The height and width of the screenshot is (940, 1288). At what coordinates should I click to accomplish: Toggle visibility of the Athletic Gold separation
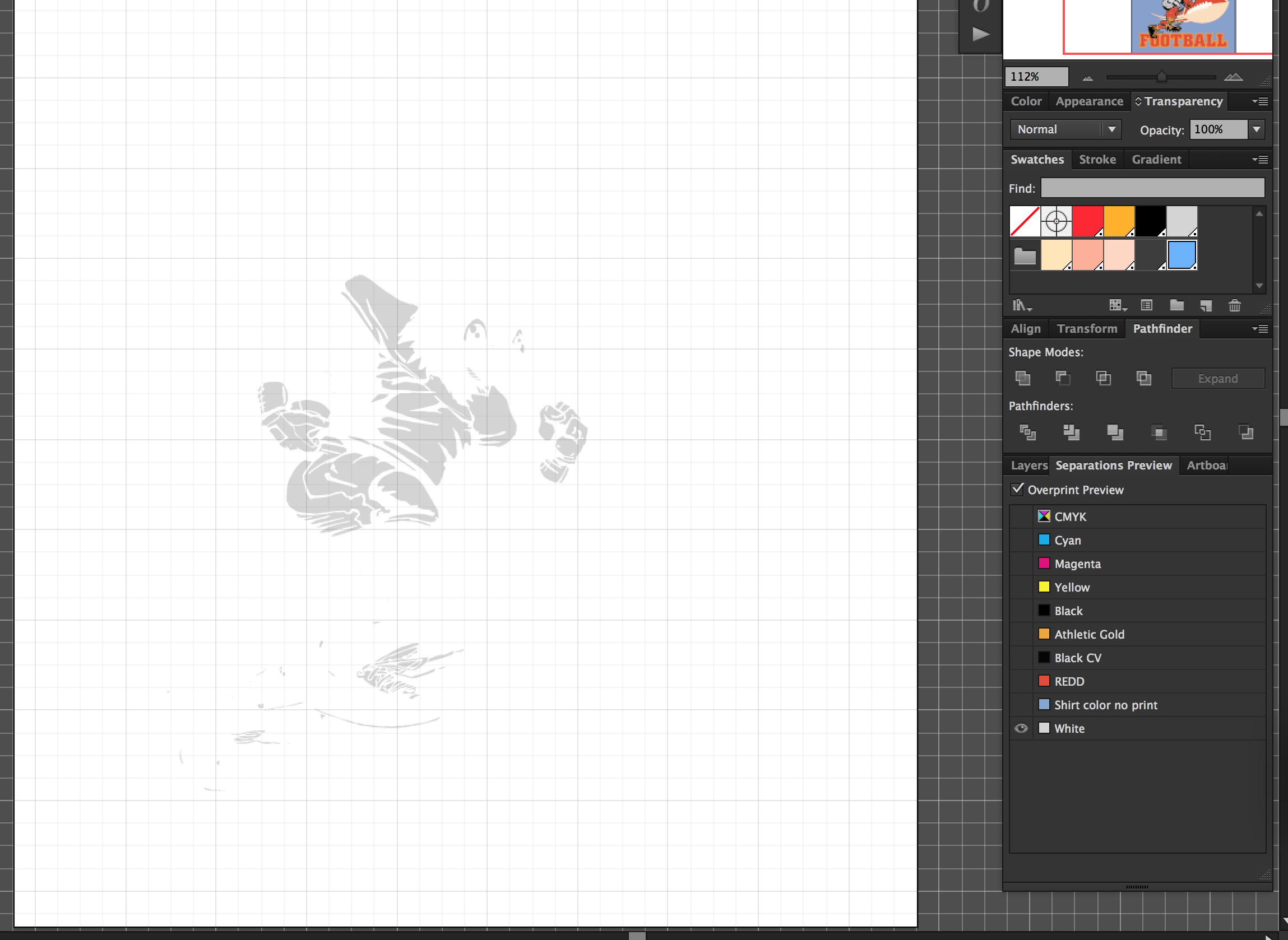[1021, 635]
